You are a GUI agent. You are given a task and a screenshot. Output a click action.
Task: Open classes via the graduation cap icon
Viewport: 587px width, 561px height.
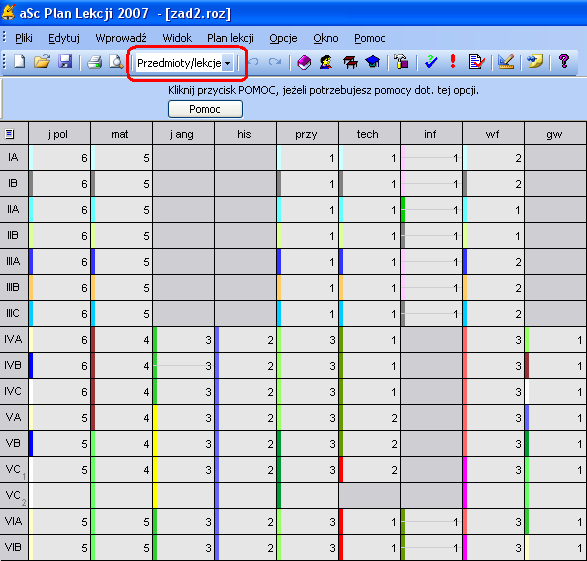[x=373, y=62]
